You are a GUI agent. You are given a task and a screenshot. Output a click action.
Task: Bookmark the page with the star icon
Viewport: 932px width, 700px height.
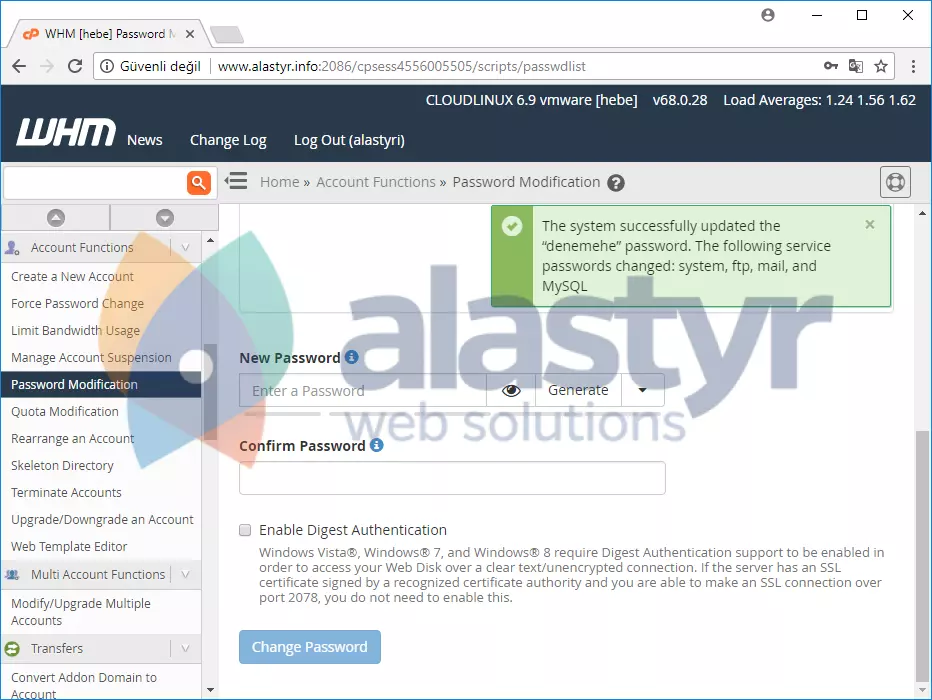pos(881,66)
